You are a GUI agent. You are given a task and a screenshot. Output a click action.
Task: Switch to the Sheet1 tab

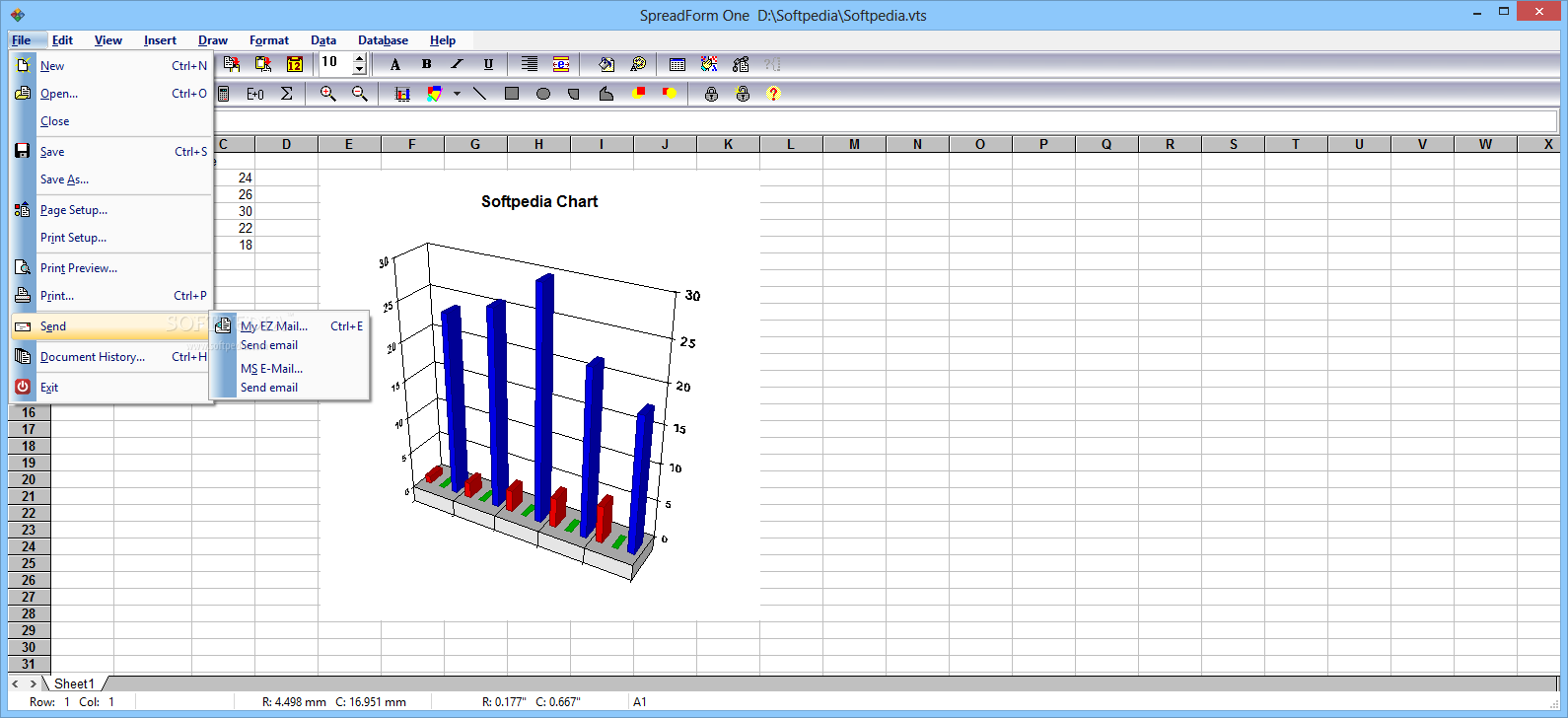click(x=75, y=683)
